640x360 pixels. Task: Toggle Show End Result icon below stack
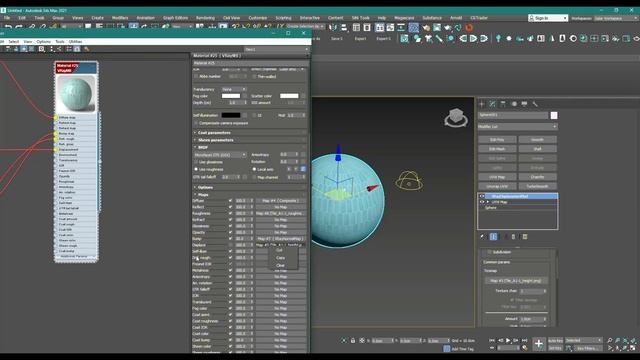(493, 237)
